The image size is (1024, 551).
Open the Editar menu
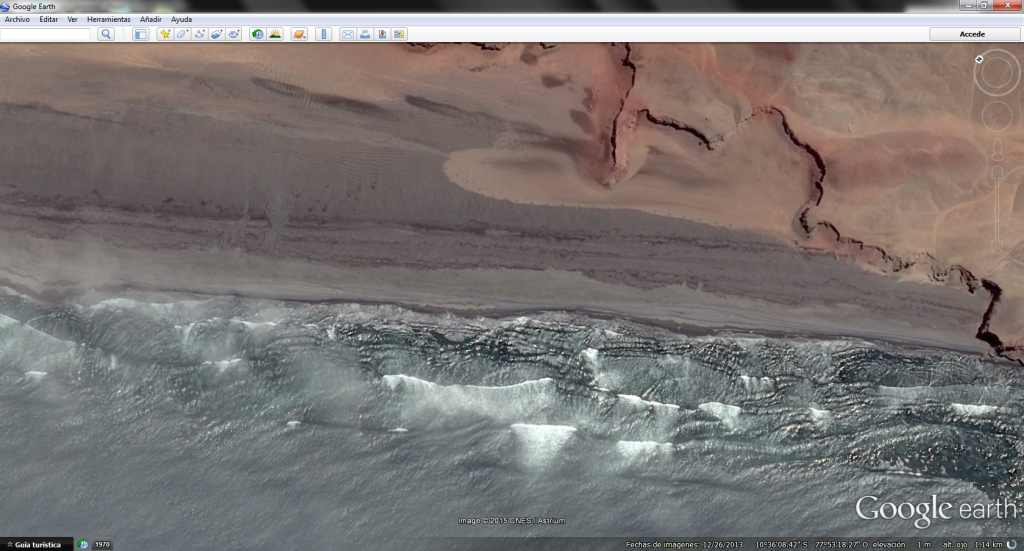tap(48, 20)
